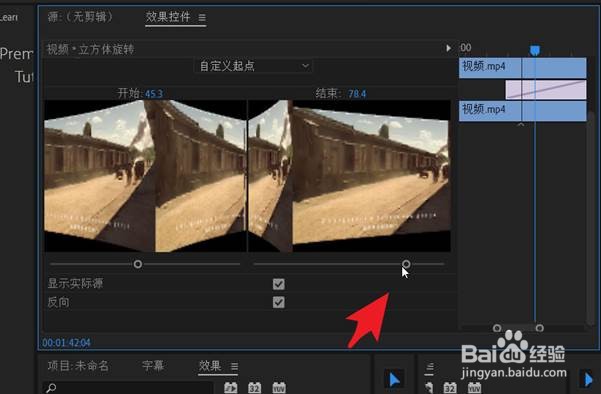Switch to the 效果控件 tab

(168, 17)
